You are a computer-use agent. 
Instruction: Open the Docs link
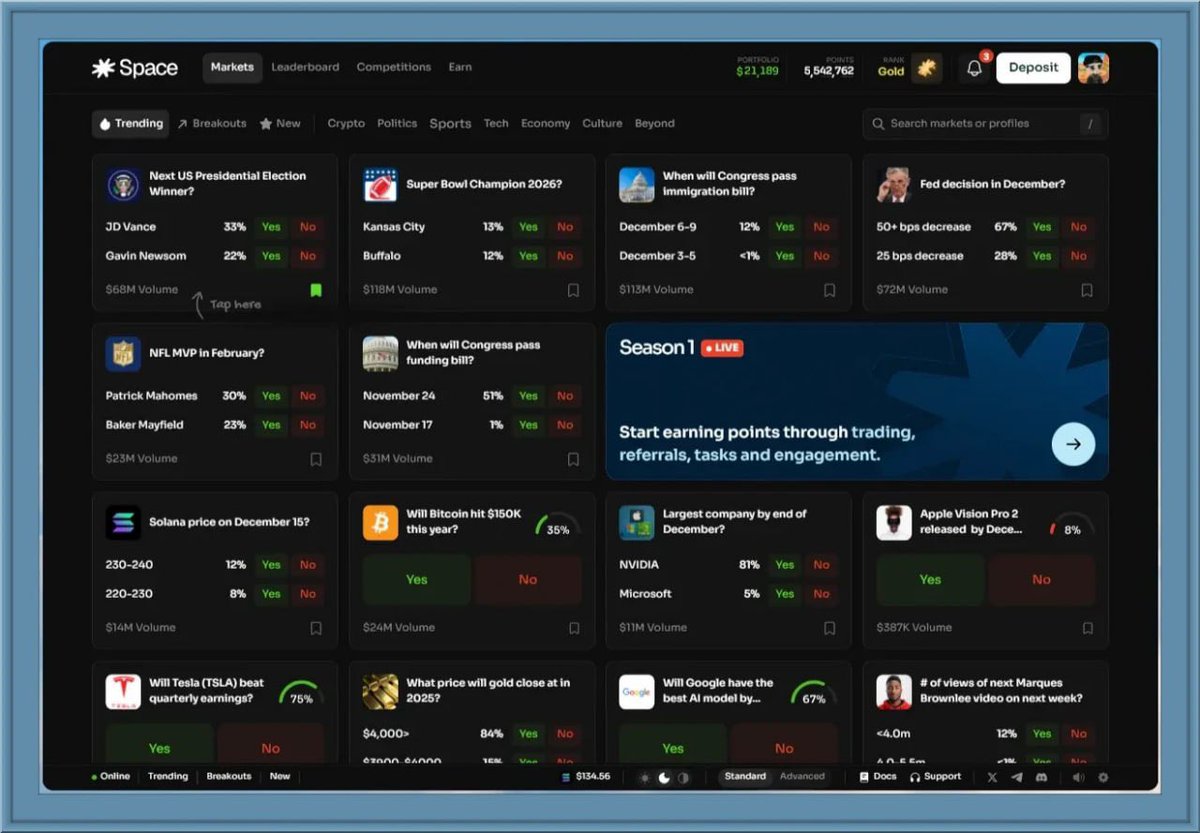tap(878, 777)
